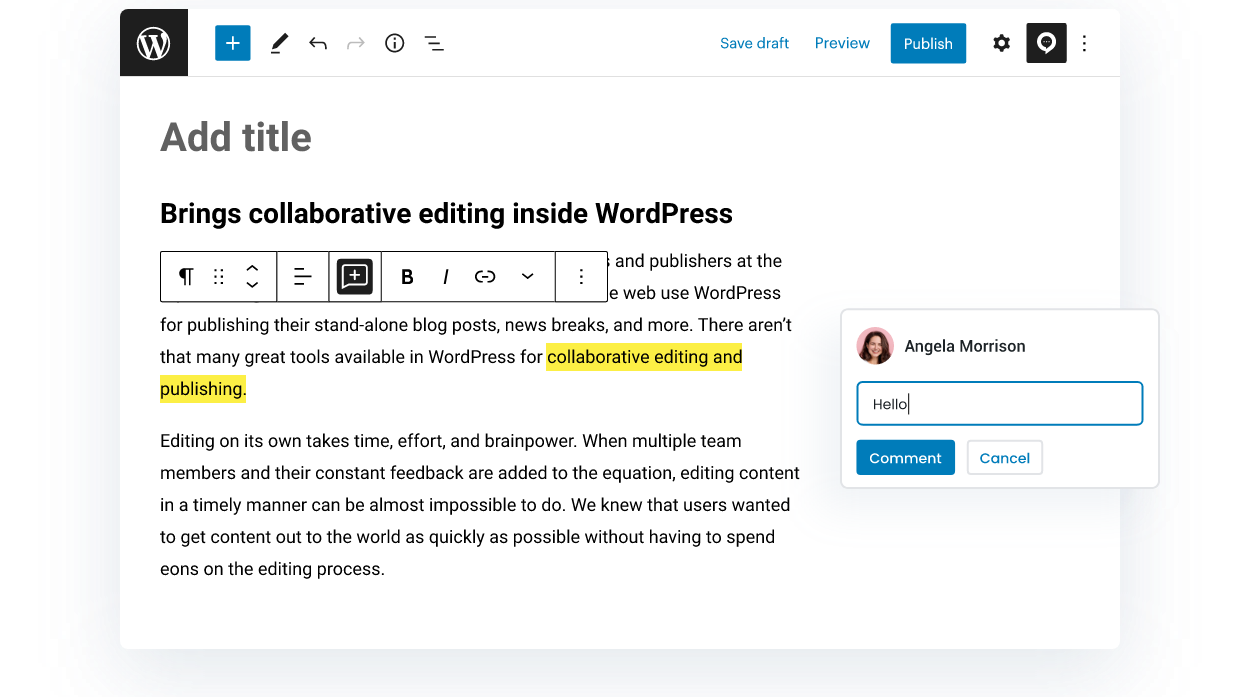Open the block inserter plus button
The height and width of the screenshot is (697, 1240).
233,43
